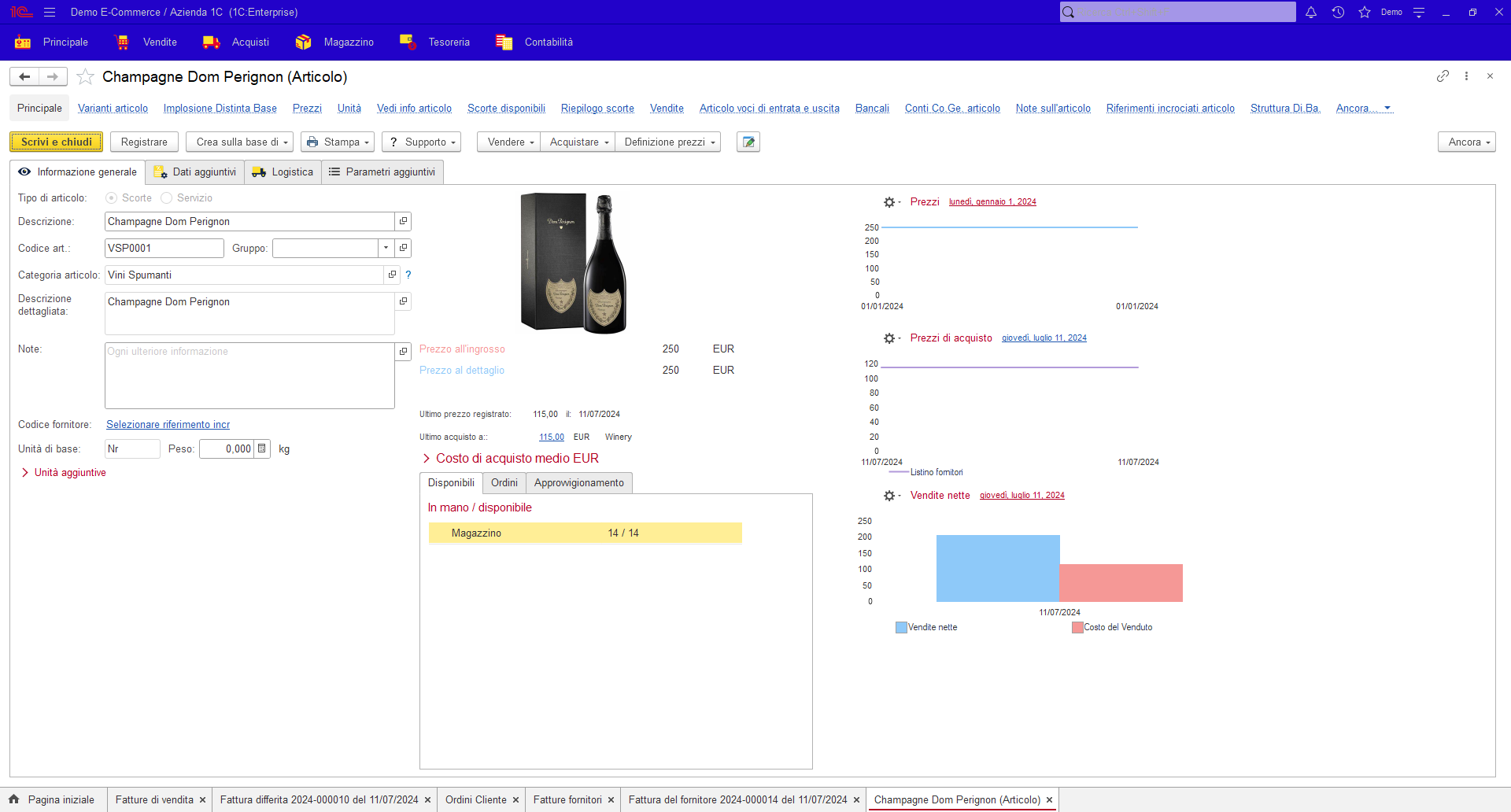
Task: Click the Categoria articolo question mark
Action: 408,275
